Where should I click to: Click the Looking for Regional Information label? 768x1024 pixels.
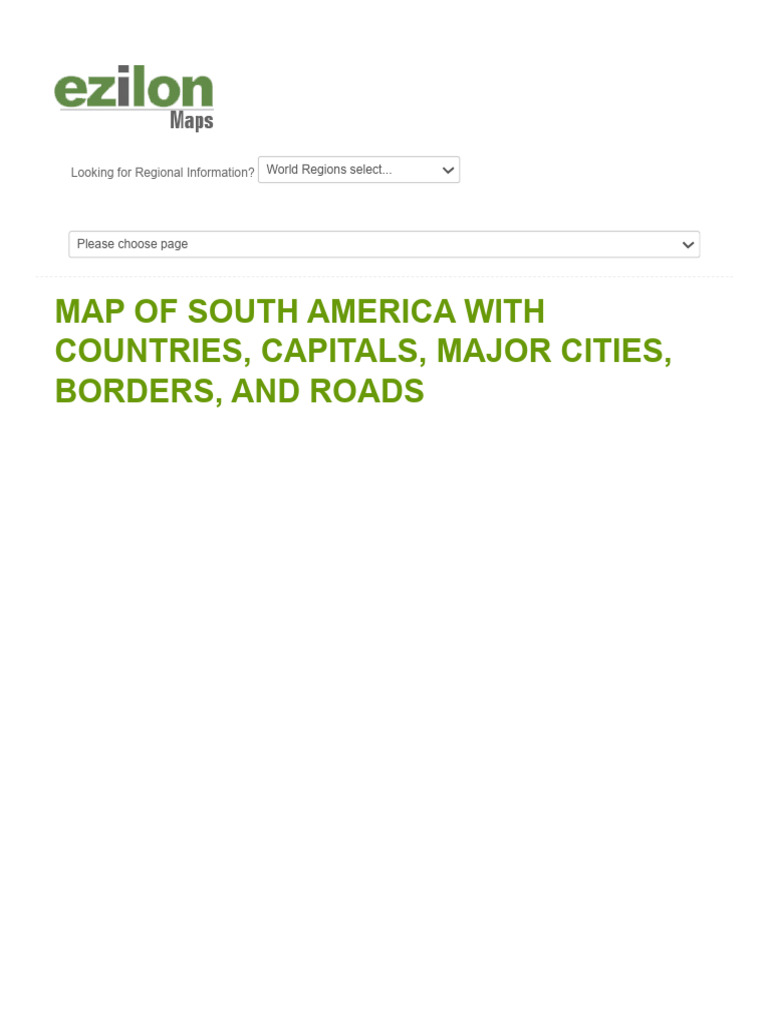tap(163, 172)
